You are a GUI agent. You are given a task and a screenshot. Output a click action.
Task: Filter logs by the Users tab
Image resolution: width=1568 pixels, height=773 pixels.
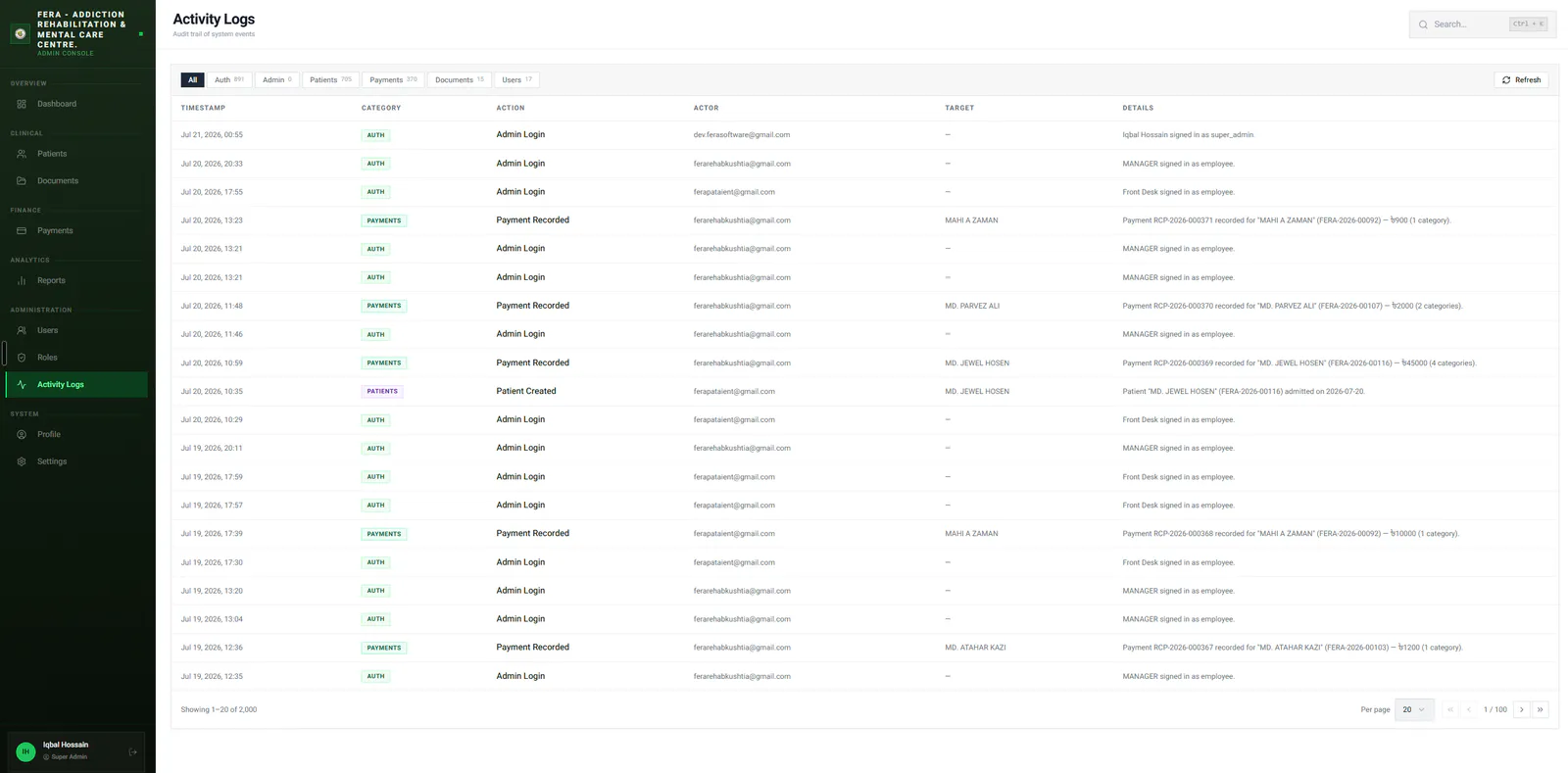click(516, 80)
